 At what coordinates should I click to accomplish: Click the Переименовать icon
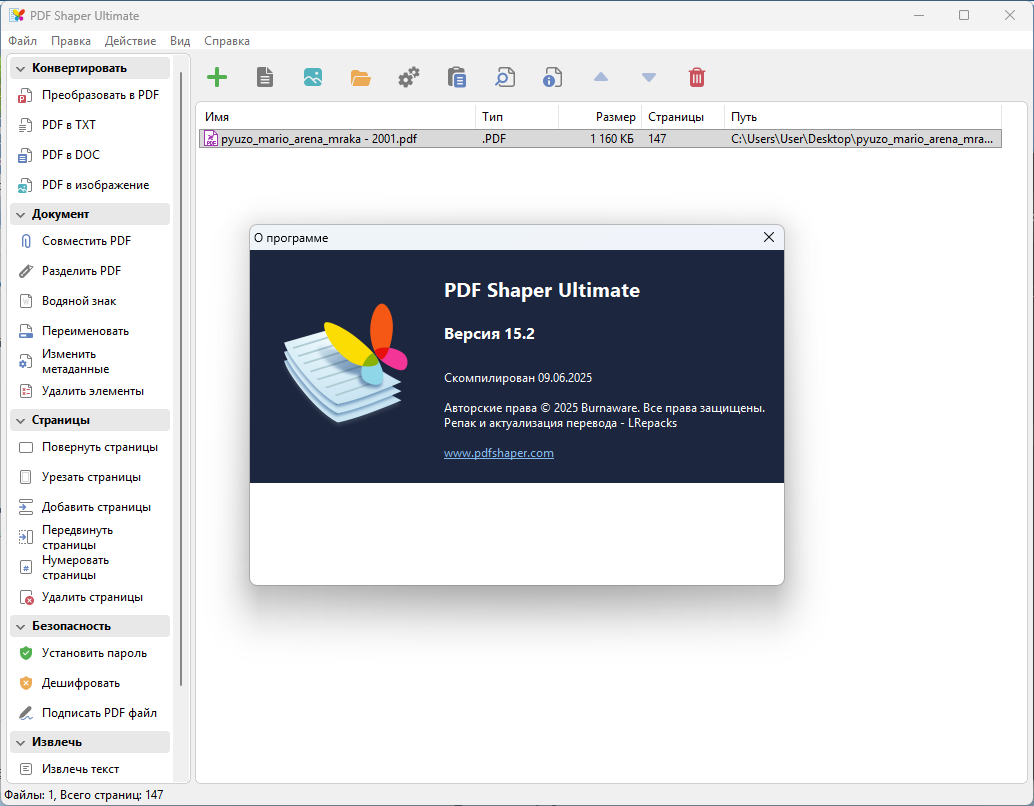point(26,331)
